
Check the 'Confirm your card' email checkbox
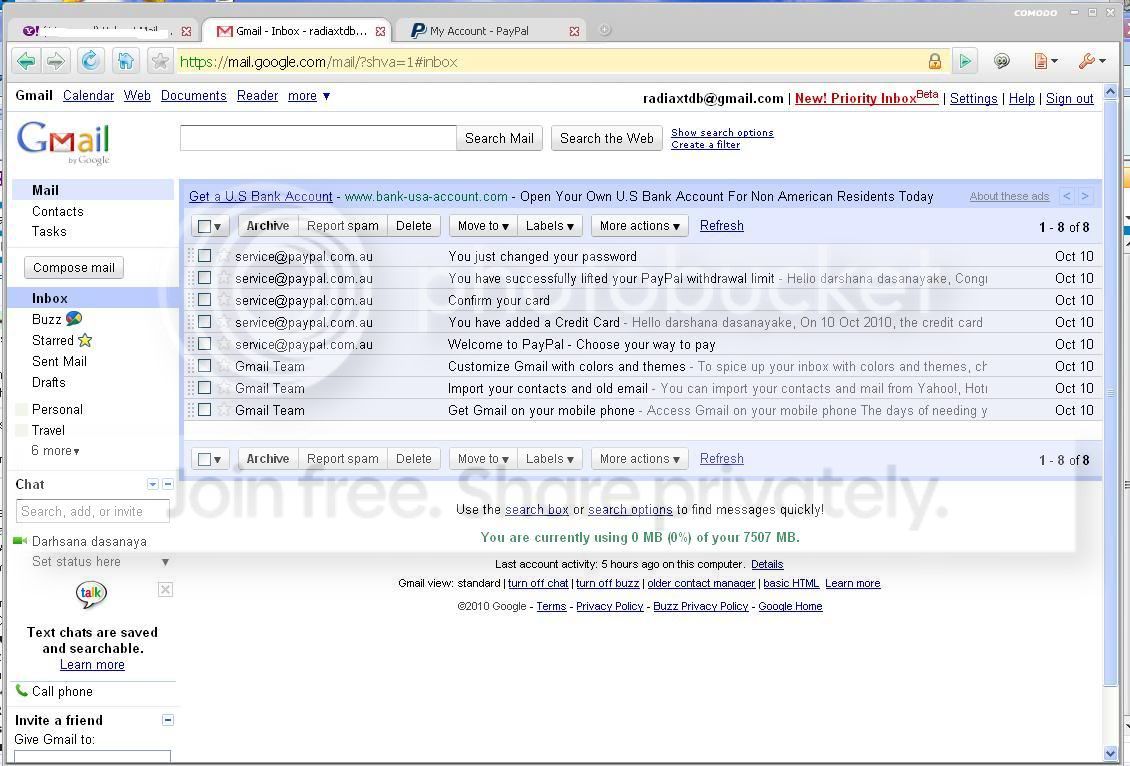(205, 300)
